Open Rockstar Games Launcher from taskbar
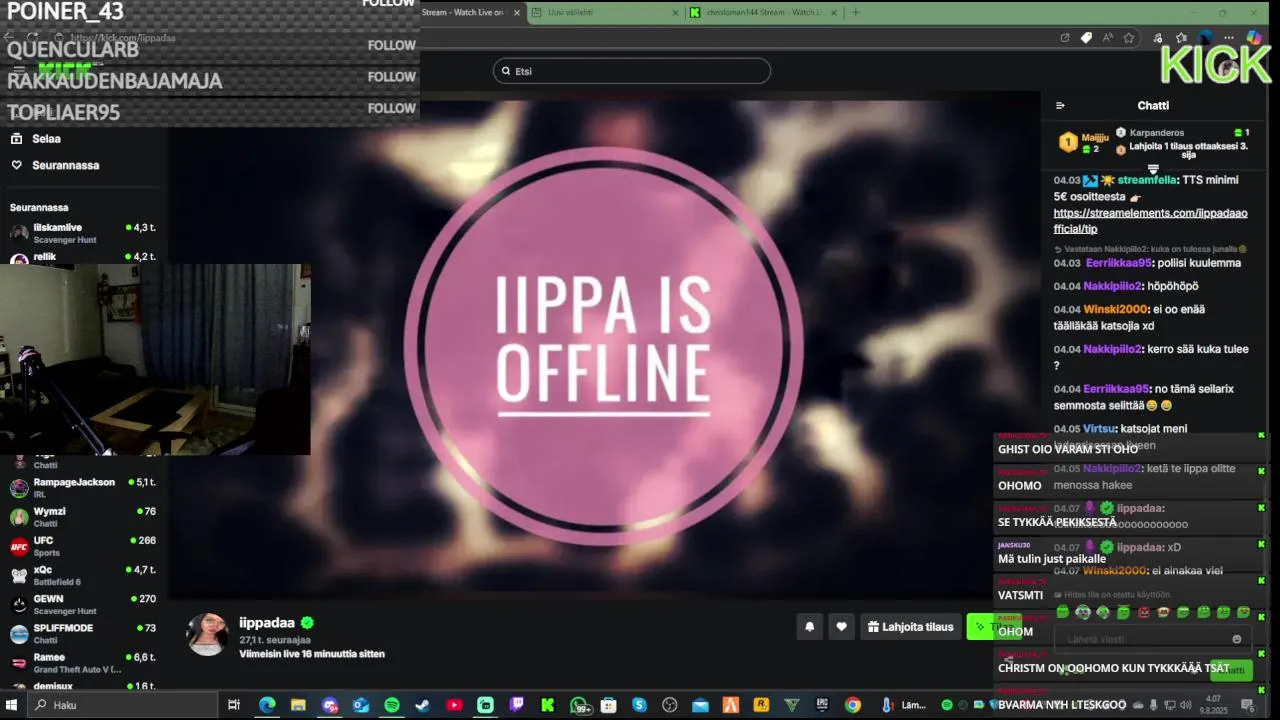 pos(761,705)
